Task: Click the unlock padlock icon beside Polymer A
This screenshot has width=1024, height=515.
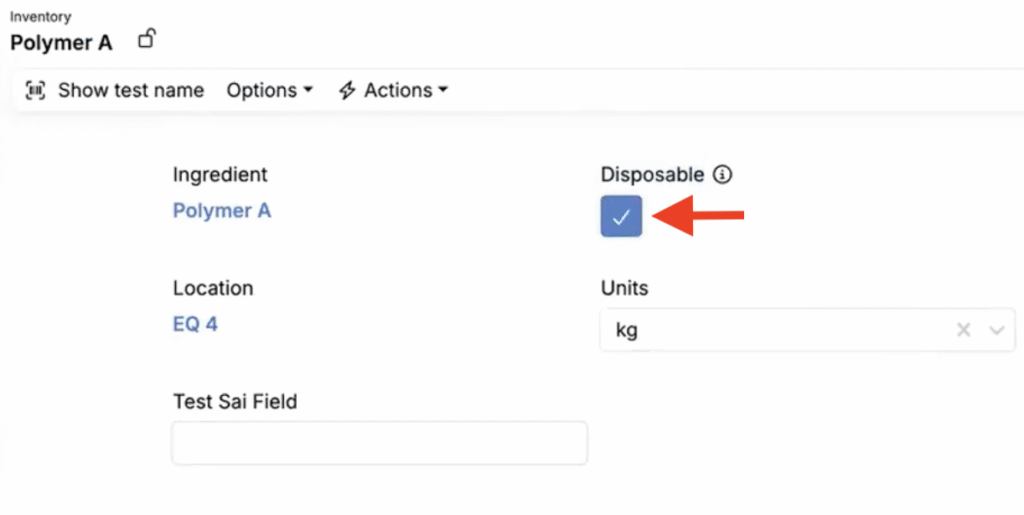Action: point(146,39)
